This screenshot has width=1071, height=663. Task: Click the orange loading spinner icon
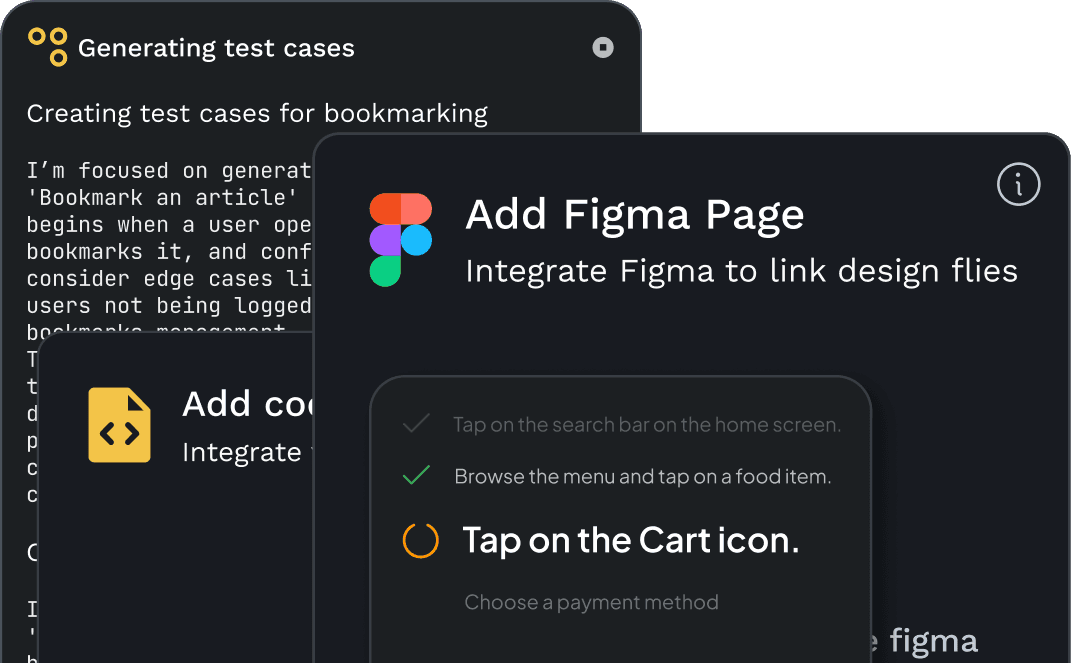420,541
